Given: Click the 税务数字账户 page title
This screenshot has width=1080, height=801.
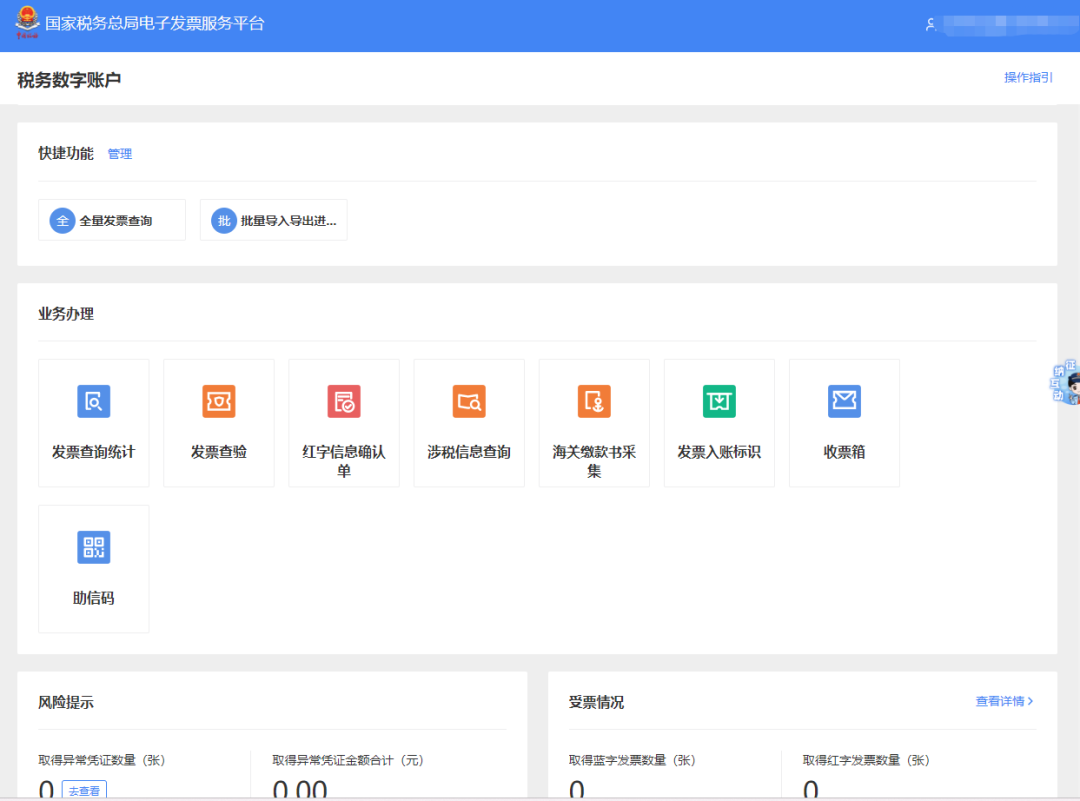Looking at the screenshot, I should (69, 80).
